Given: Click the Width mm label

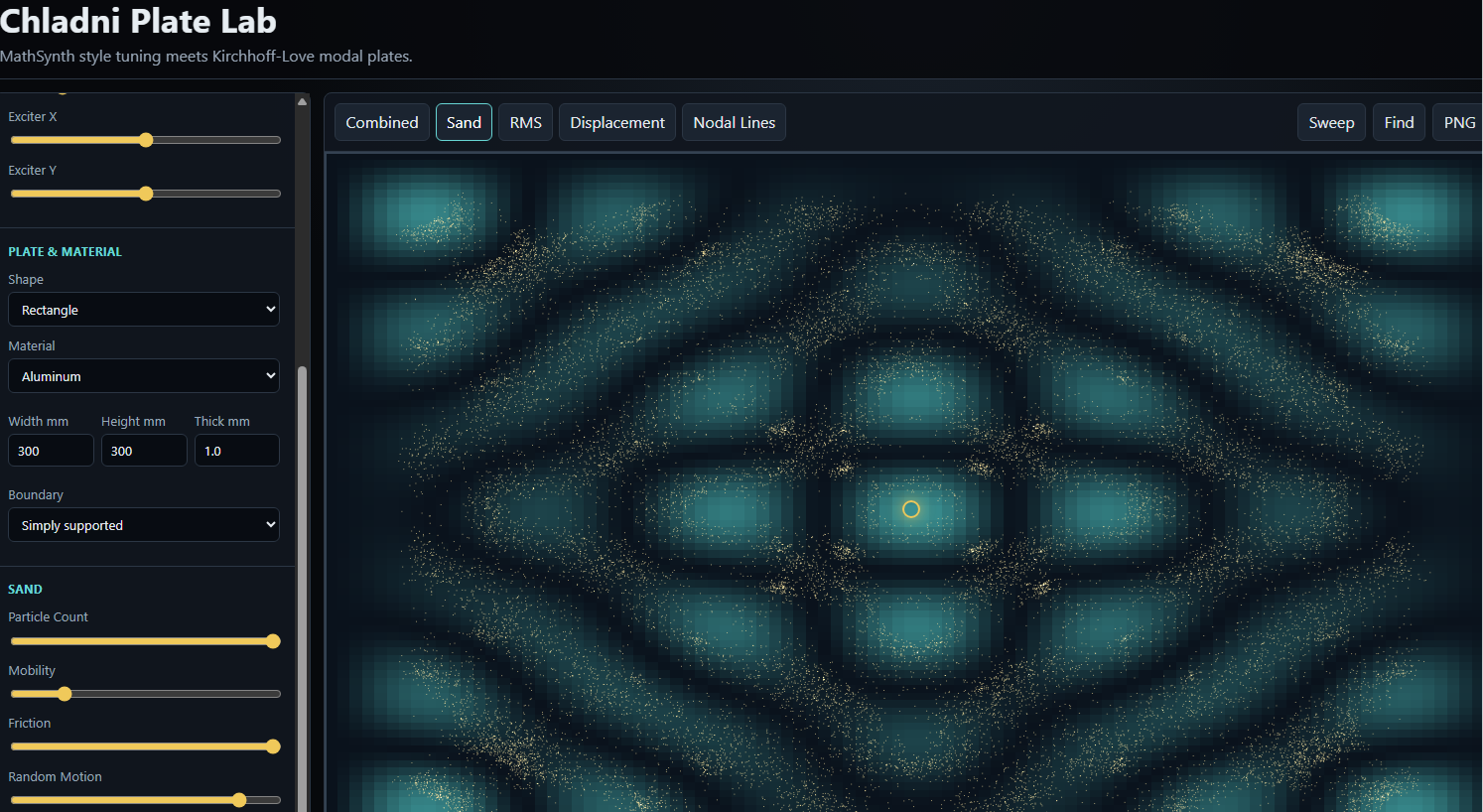Looking at the screenshot, I should pyautogui.click(x=39, y=422).
